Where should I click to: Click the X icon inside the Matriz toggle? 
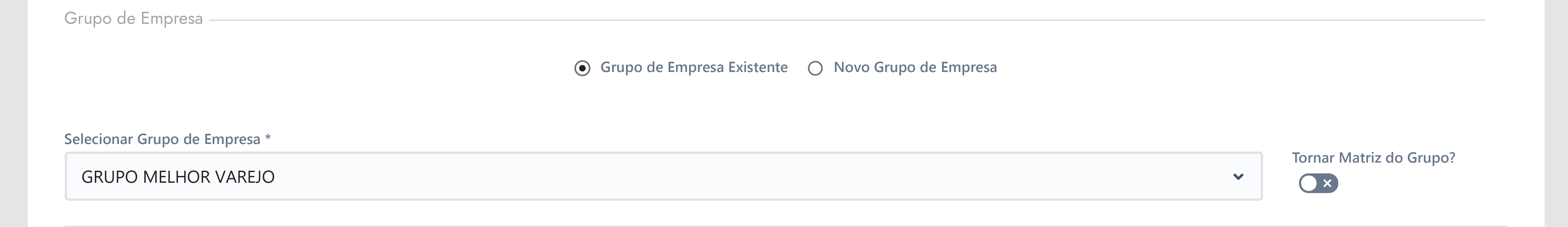coord(1328,183)
